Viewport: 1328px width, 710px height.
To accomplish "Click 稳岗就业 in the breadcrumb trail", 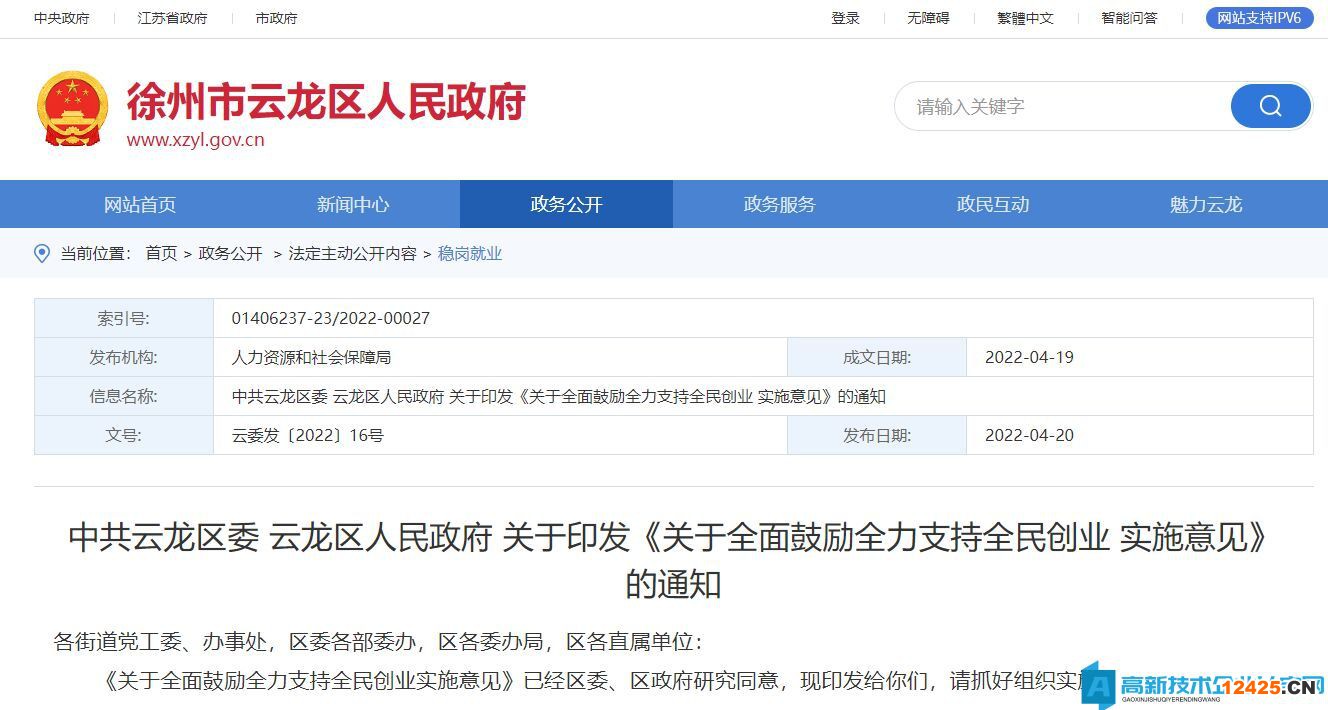I will coord(470,253).
